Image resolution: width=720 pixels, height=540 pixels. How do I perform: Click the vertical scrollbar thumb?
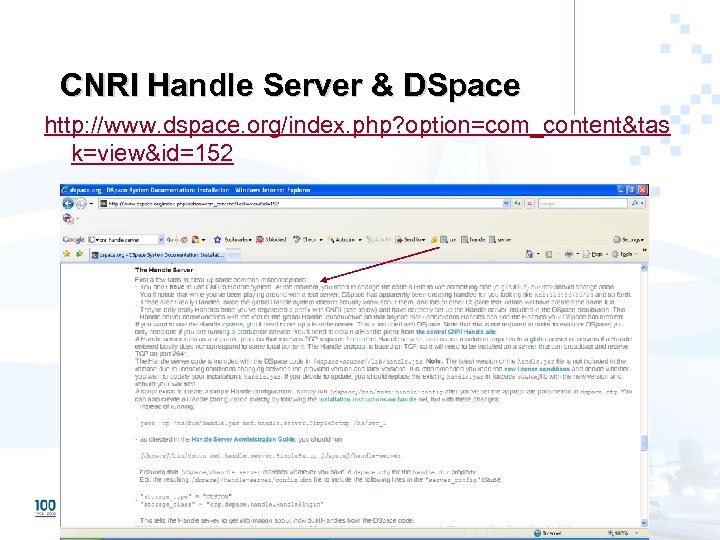coord(644,443)
